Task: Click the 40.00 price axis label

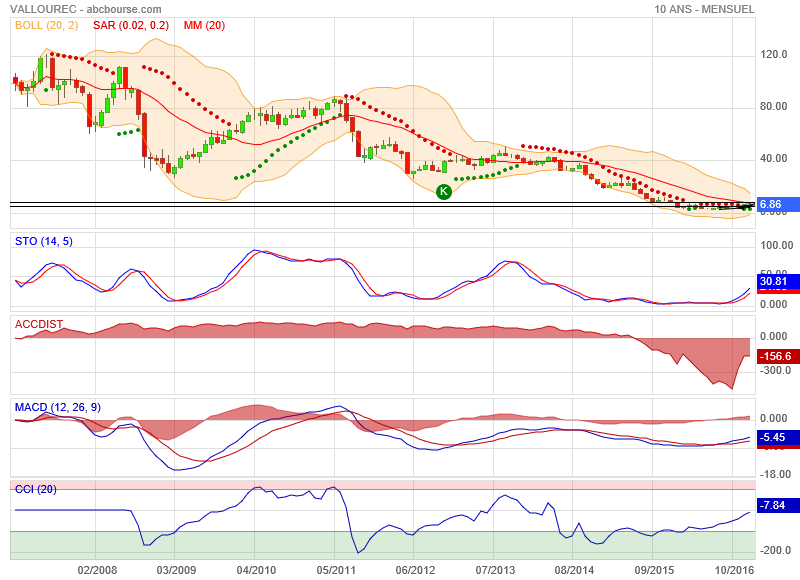Action: click(x=773, y=158)
